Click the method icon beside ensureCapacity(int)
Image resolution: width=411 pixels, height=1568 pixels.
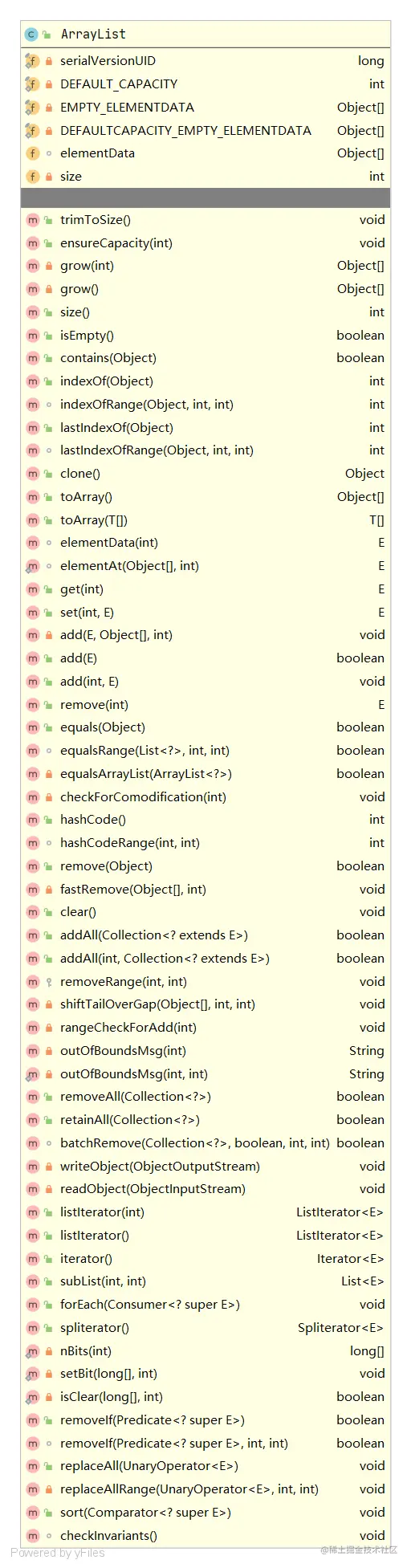click(32, 243)
